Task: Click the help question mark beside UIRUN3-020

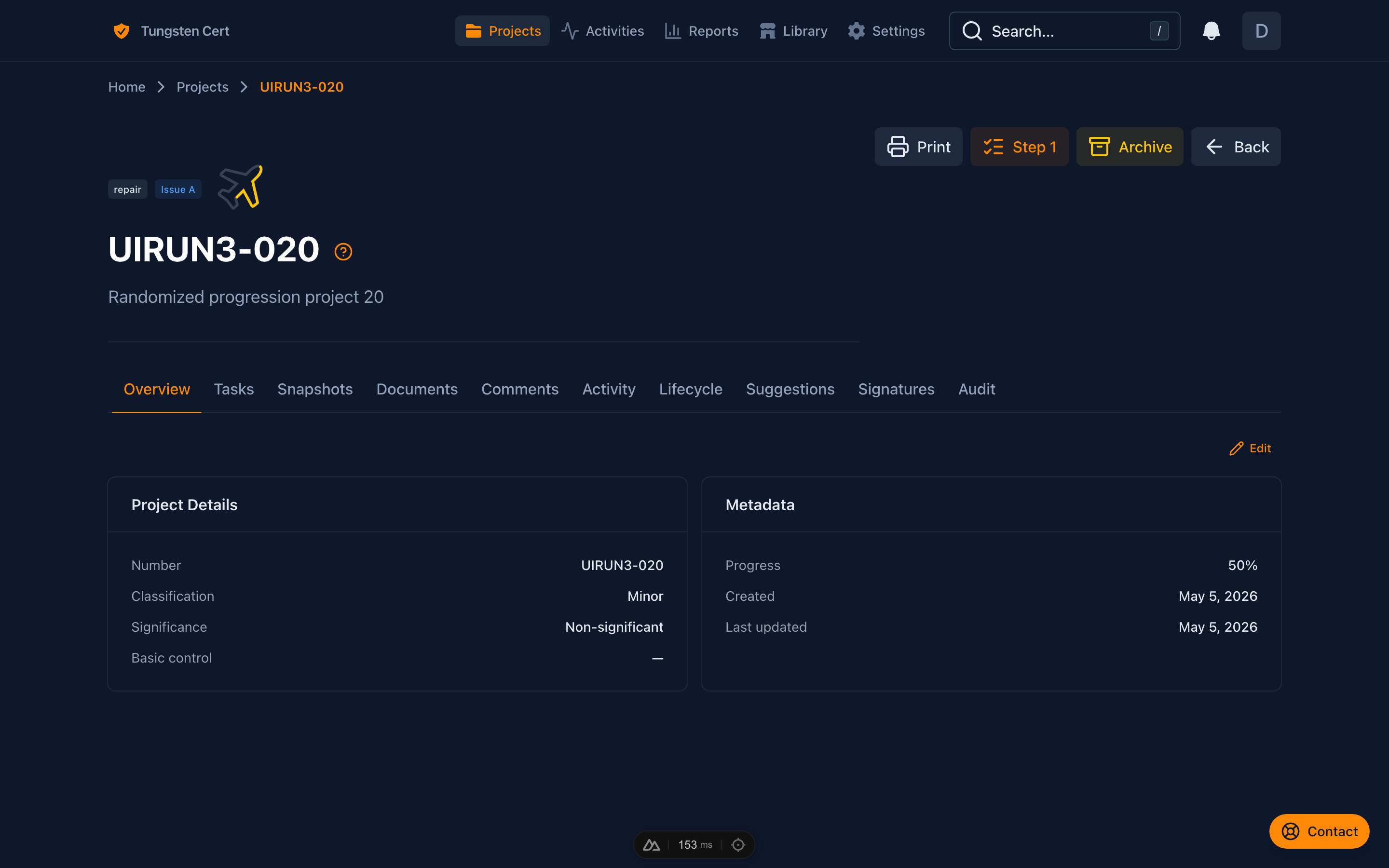Action: click(x=343, y=251)
